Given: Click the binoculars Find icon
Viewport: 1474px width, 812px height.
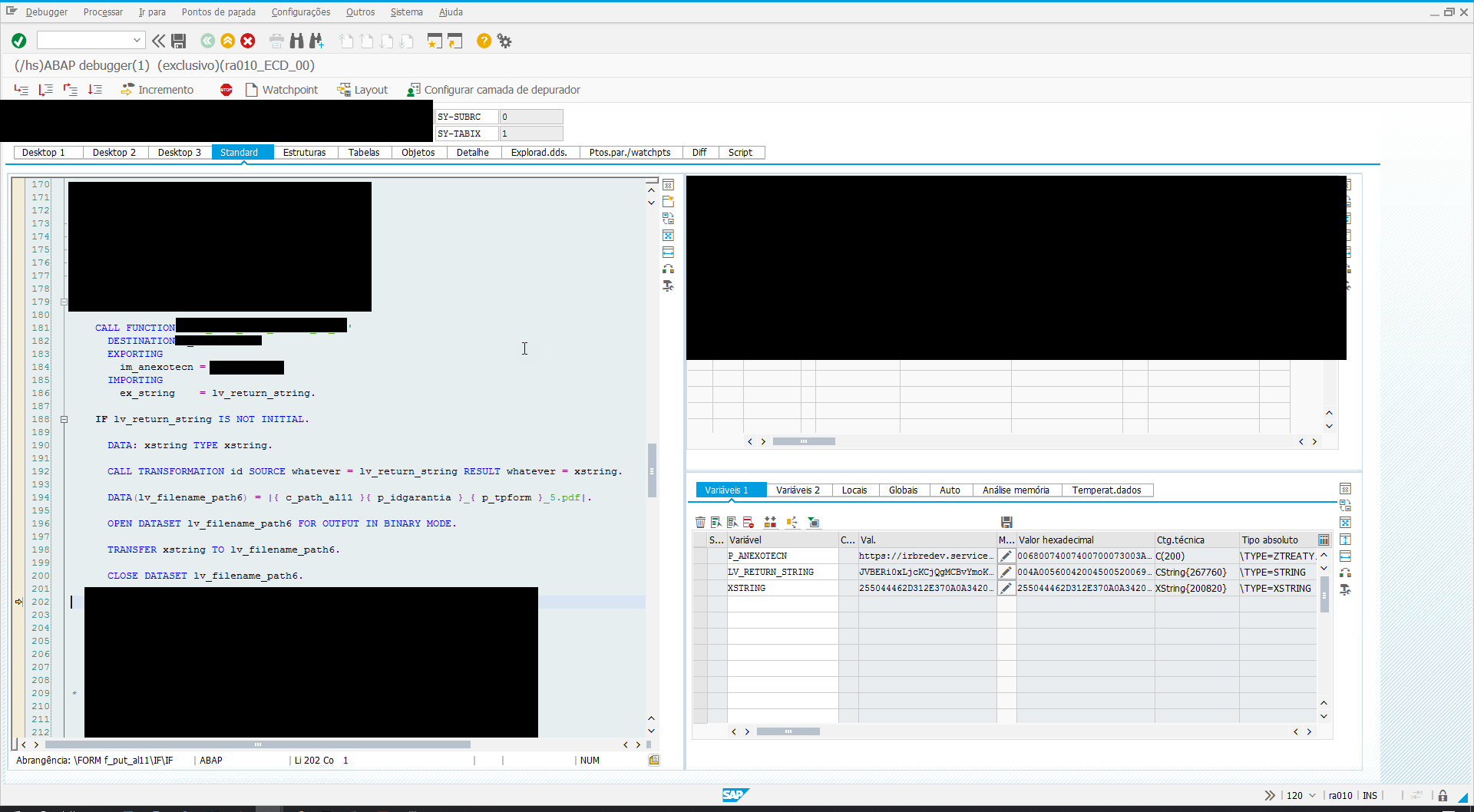Looking at the screenshot, I should tap(296, 41).
